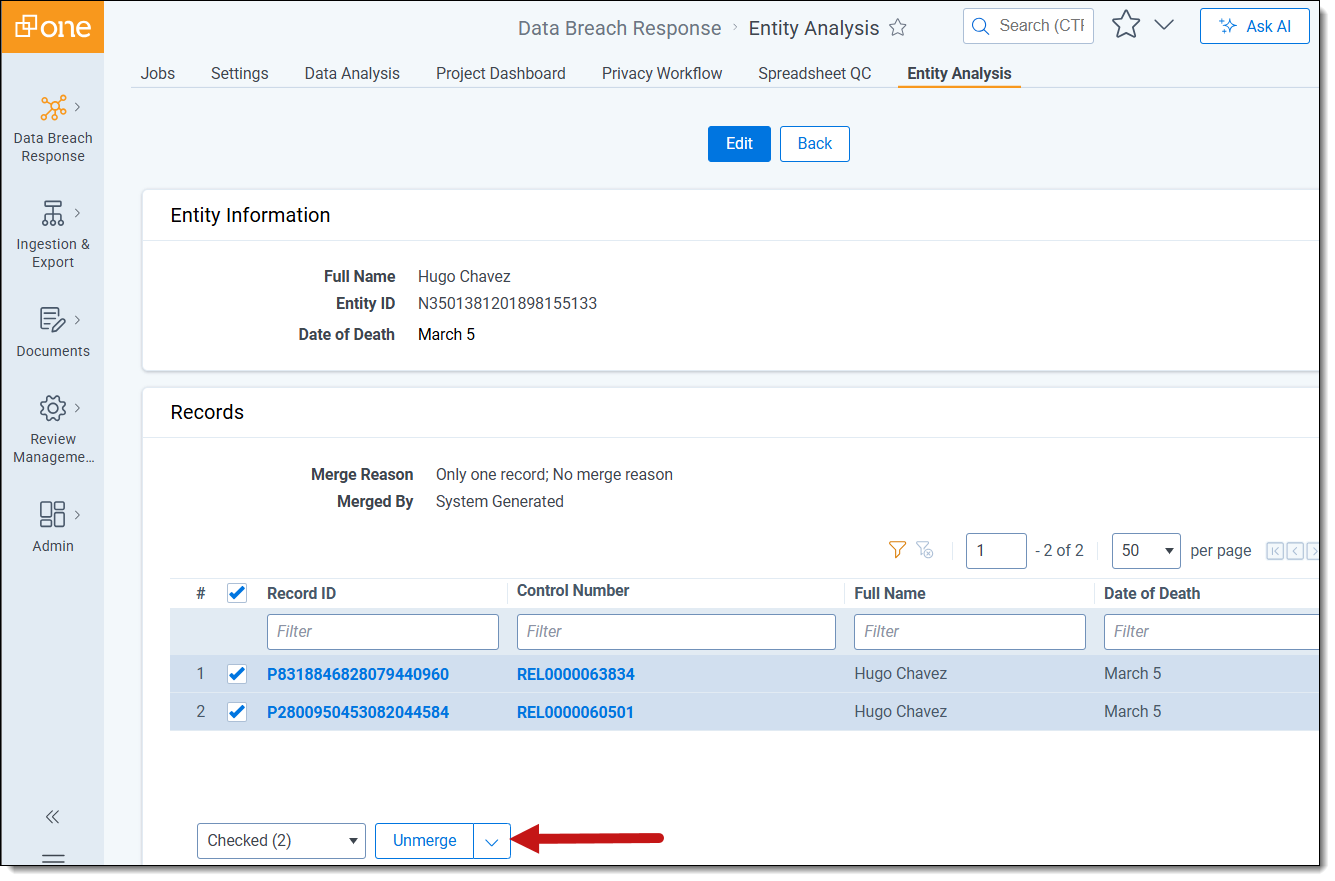The image size is (1335, 881).
Task: Collapse the sidebar with double-chevron icon
Action: tap(53, 817)
